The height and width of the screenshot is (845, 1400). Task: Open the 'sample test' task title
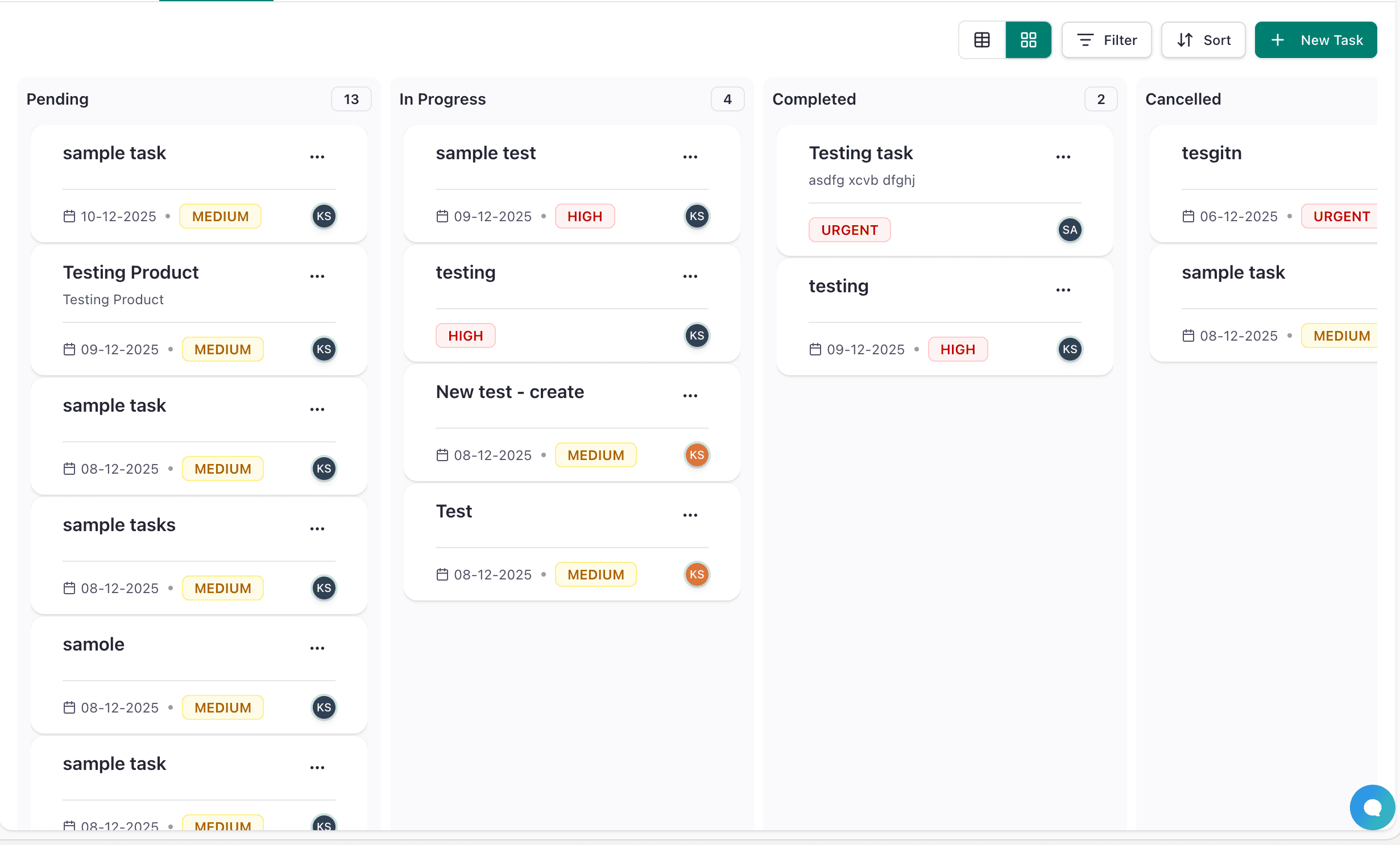486,153
